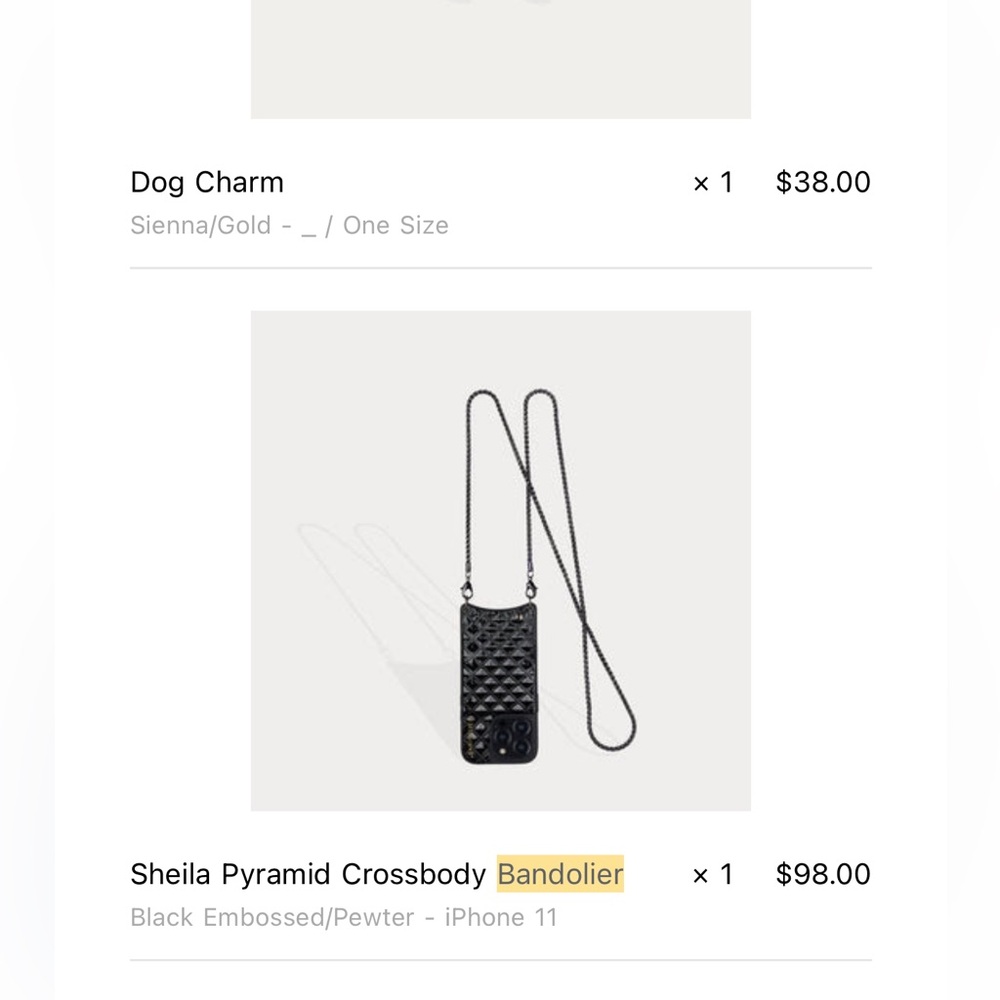The width and height of the screenshot is (1000, 1000).
Task: Click the Dog Charm quantity × 1
Action: tap(713, 182)
